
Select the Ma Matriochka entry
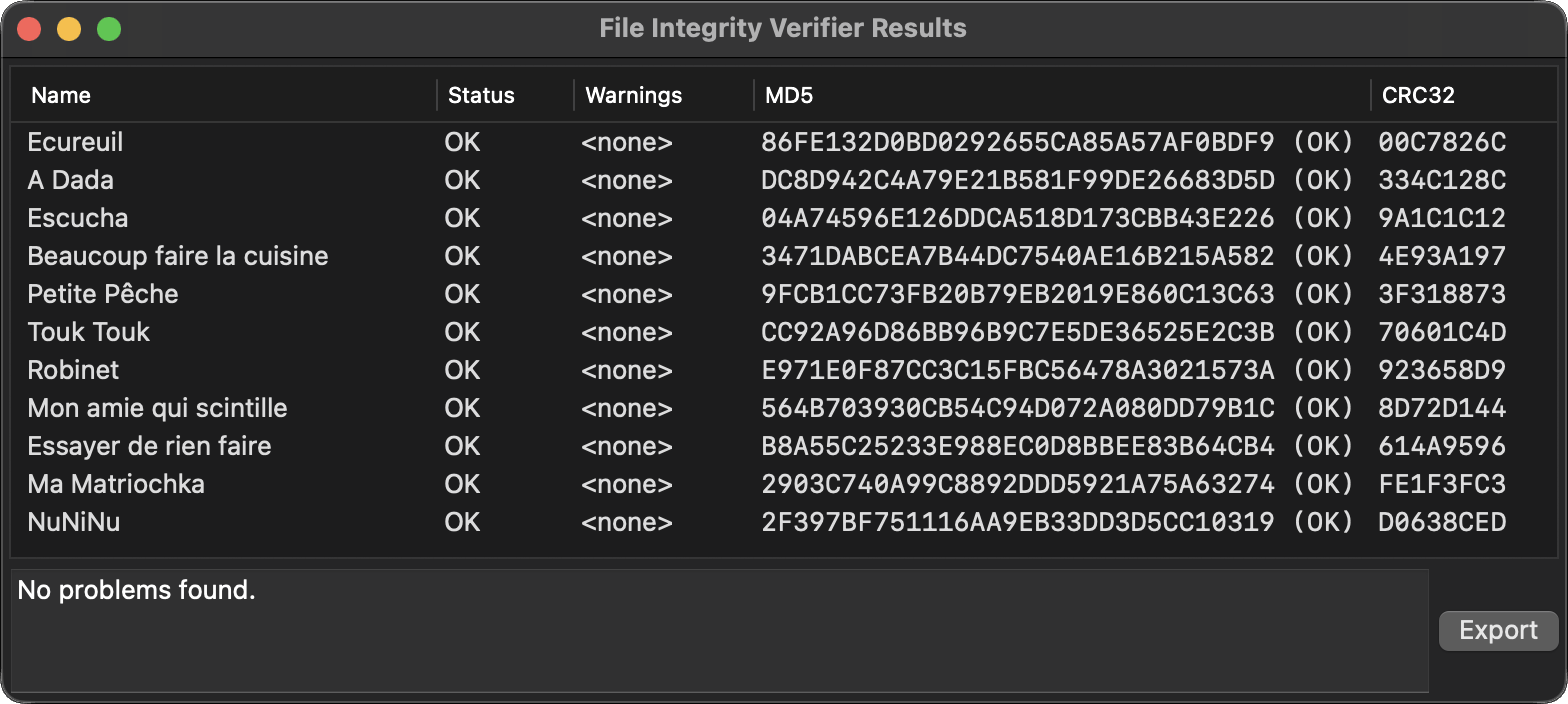pos(116,484)
